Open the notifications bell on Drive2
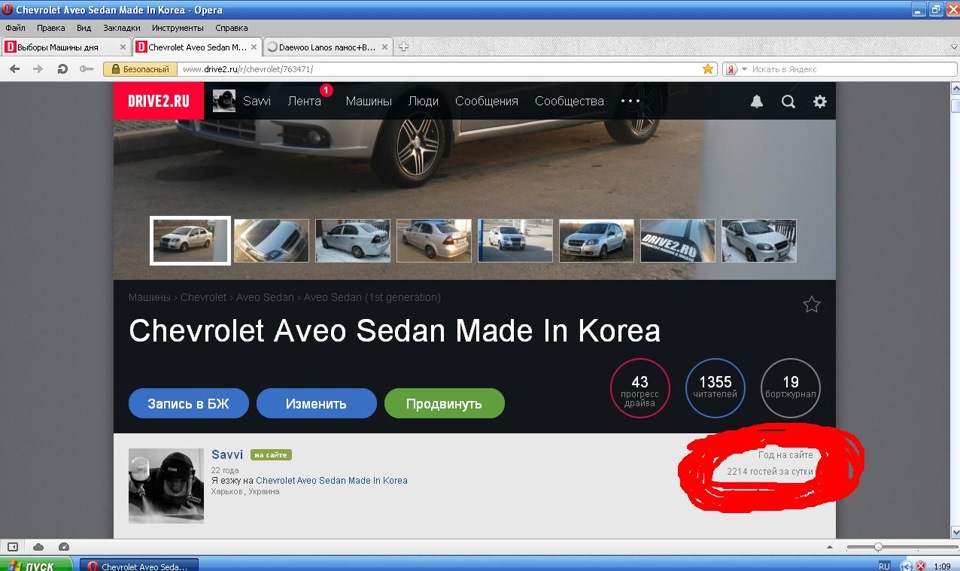This screenshot has width=960, height=571. tap(757, 102)
